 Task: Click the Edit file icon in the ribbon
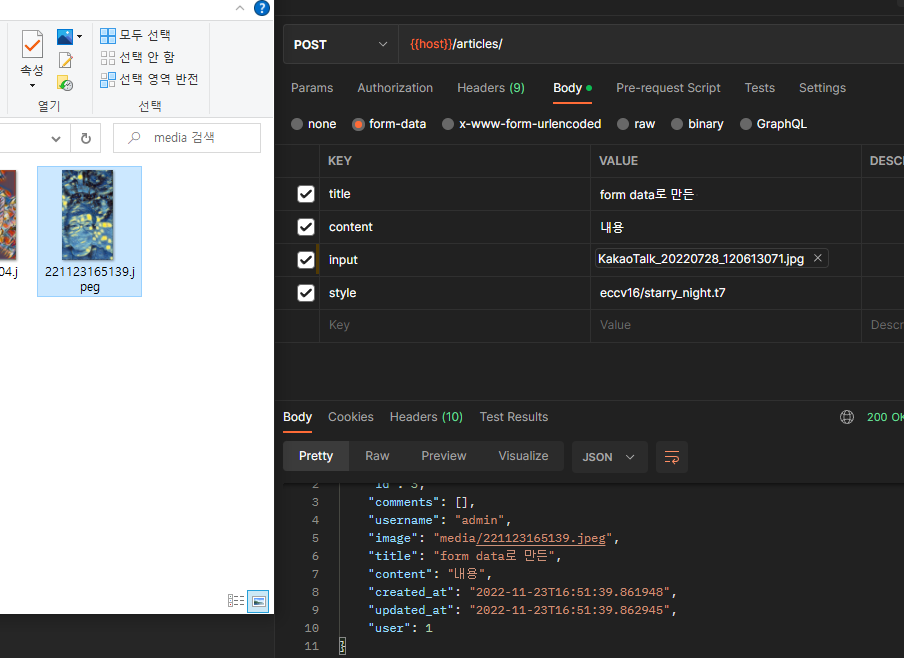65,60
